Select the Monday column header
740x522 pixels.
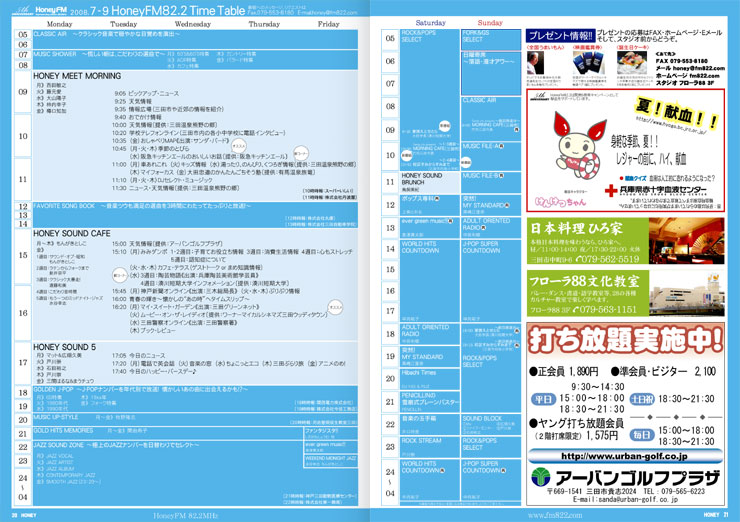point(59,24)
